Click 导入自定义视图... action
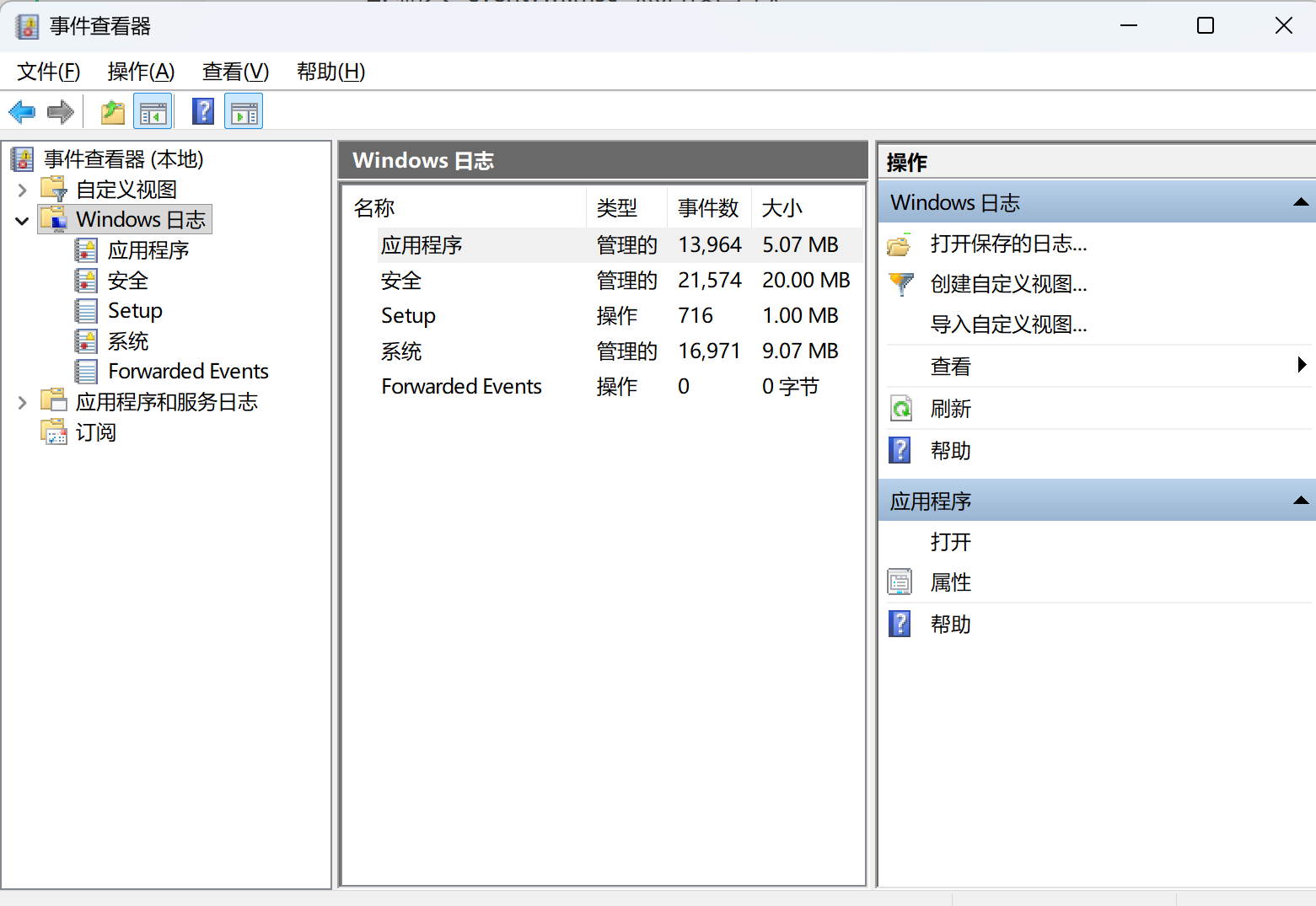 point(1008,324)
